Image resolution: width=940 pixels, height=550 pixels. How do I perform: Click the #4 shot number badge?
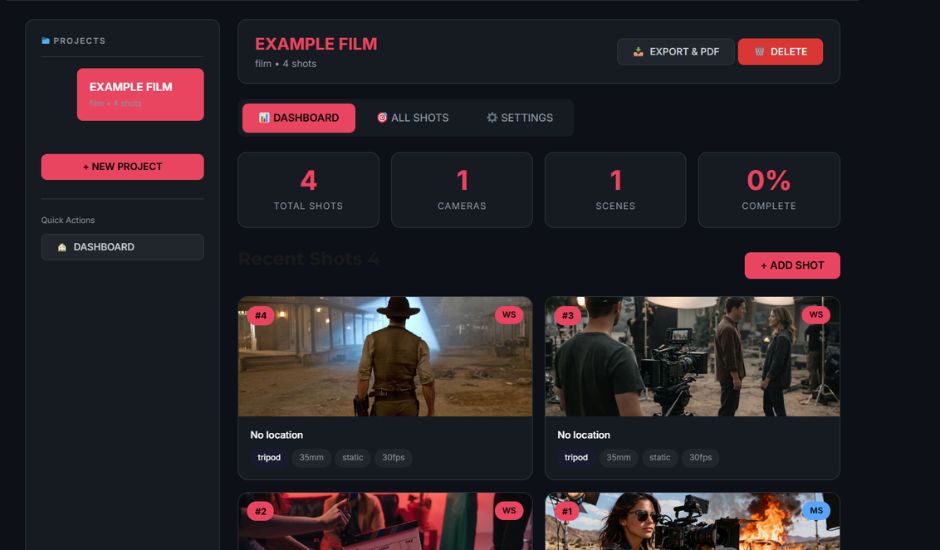click(260, 316)
